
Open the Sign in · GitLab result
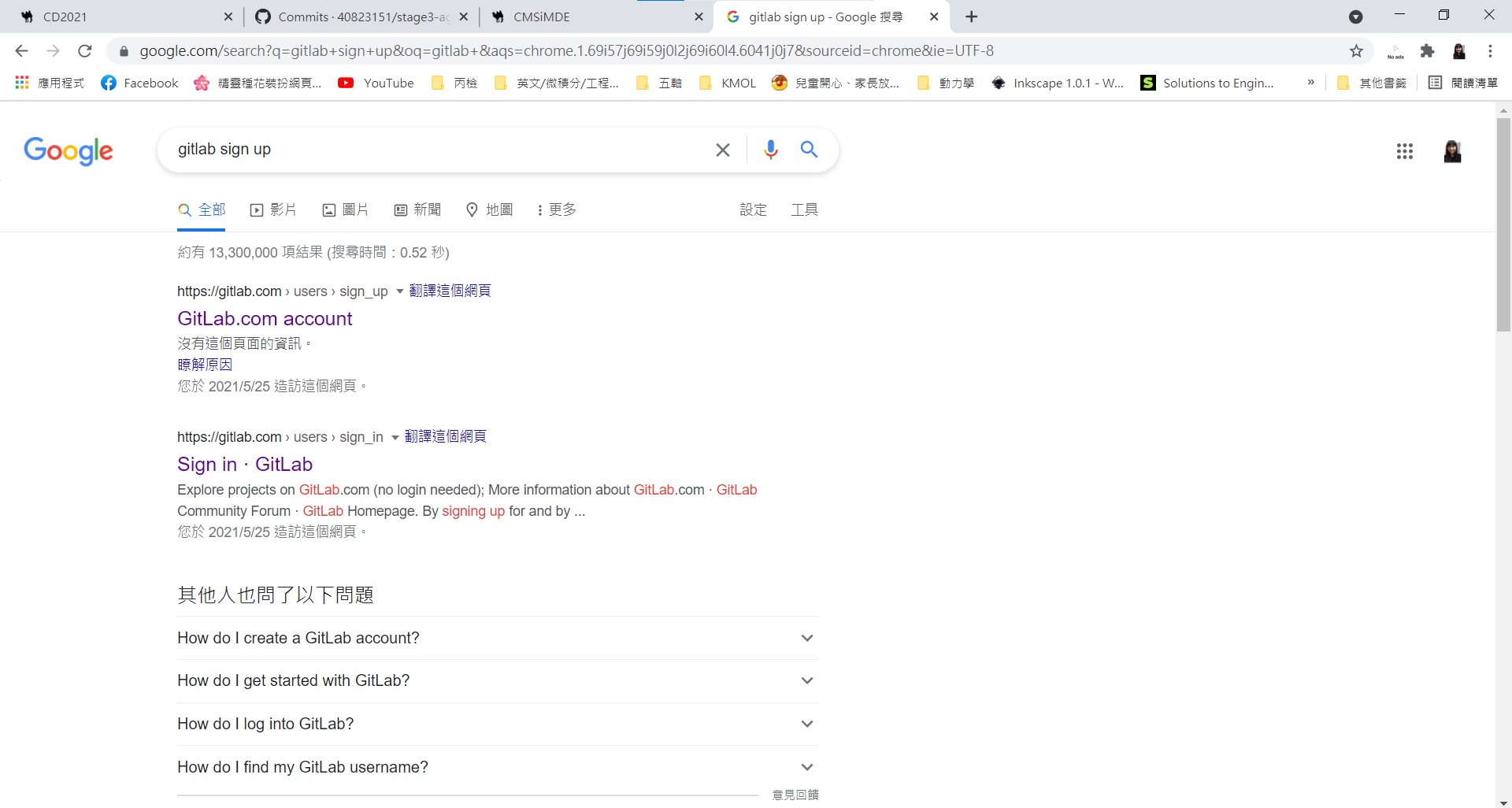point(245,465)
